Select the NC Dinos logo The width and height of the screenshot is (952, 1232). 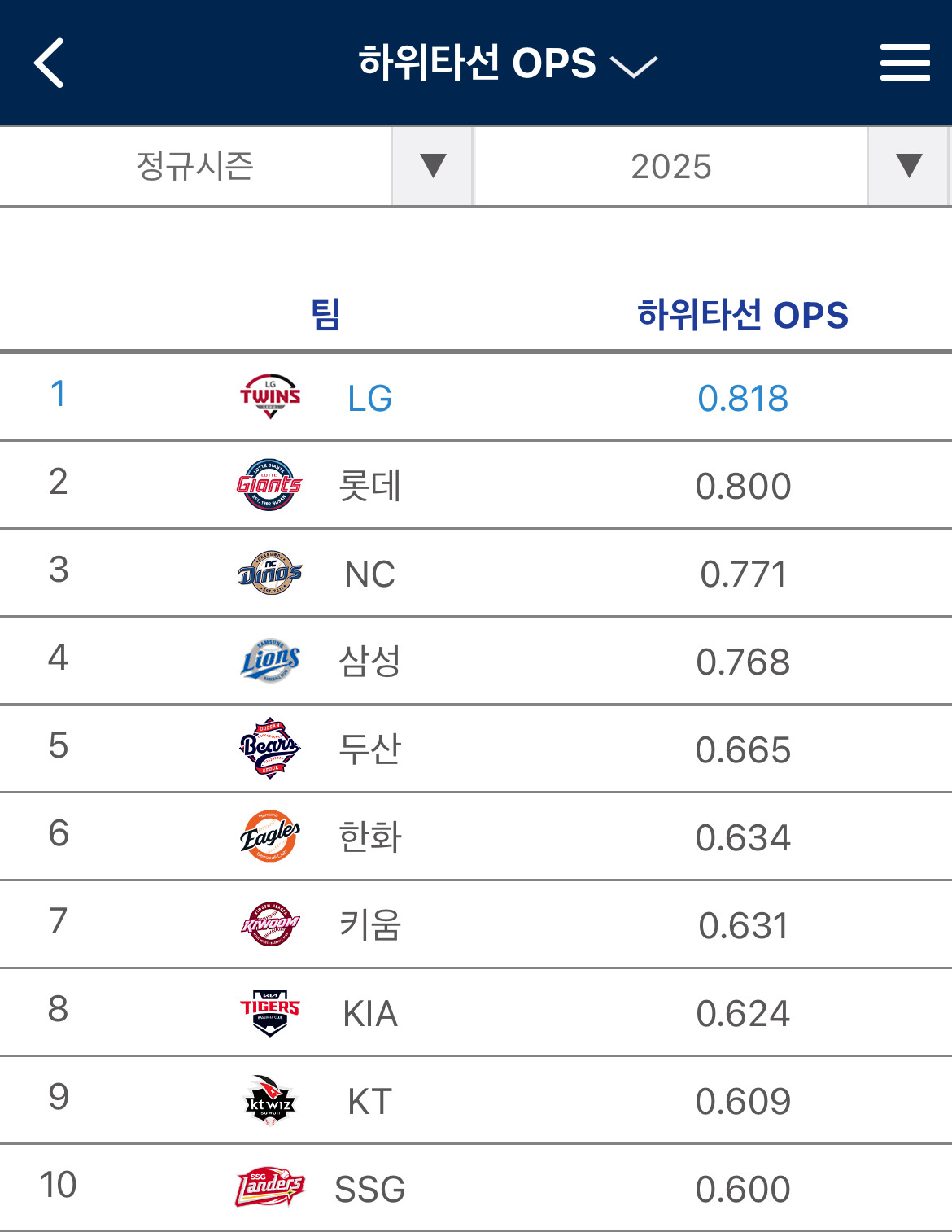pos(270,573)
